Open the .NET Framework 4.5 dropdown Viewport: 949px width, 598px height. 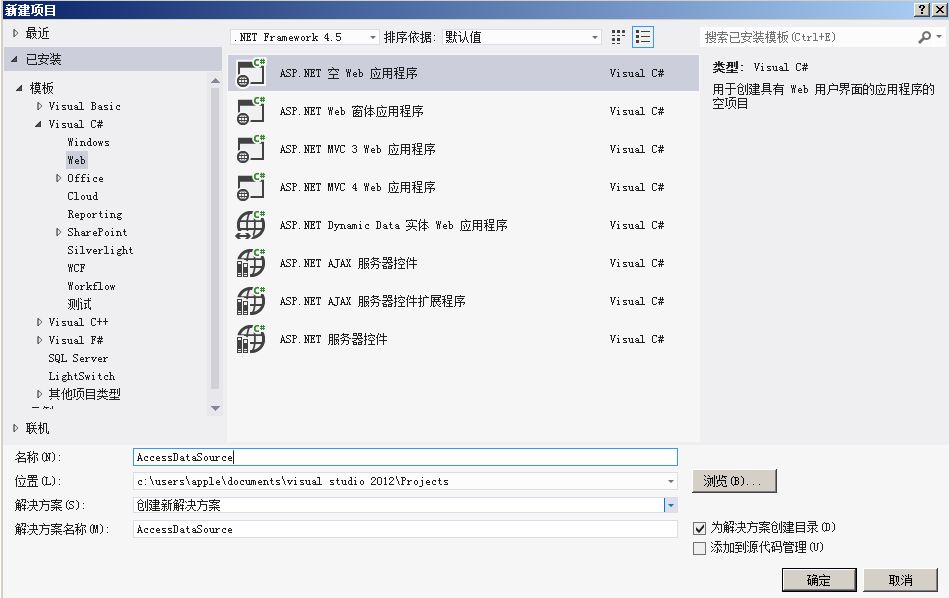point(305,38)
